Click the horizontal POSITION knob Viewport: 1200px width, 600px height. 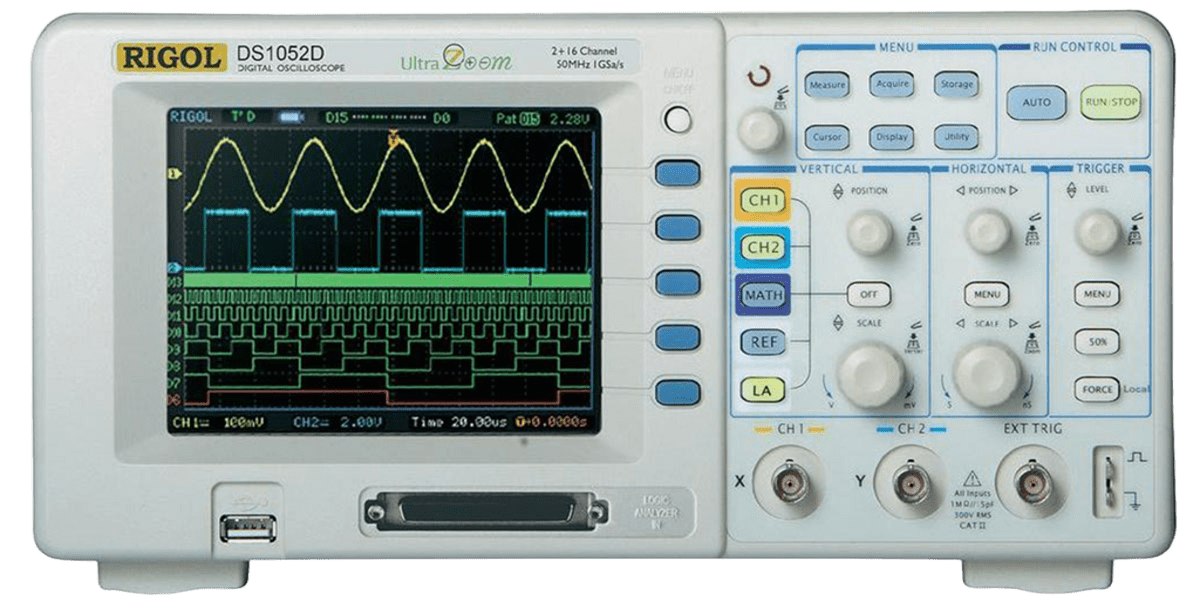click(988, 232)
